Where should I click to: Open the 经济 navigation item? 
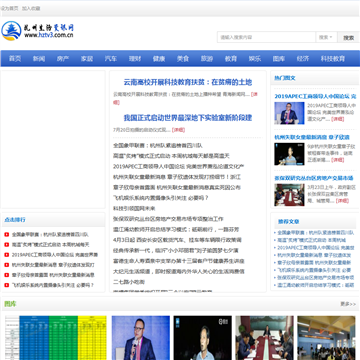[x=303, y=59]
